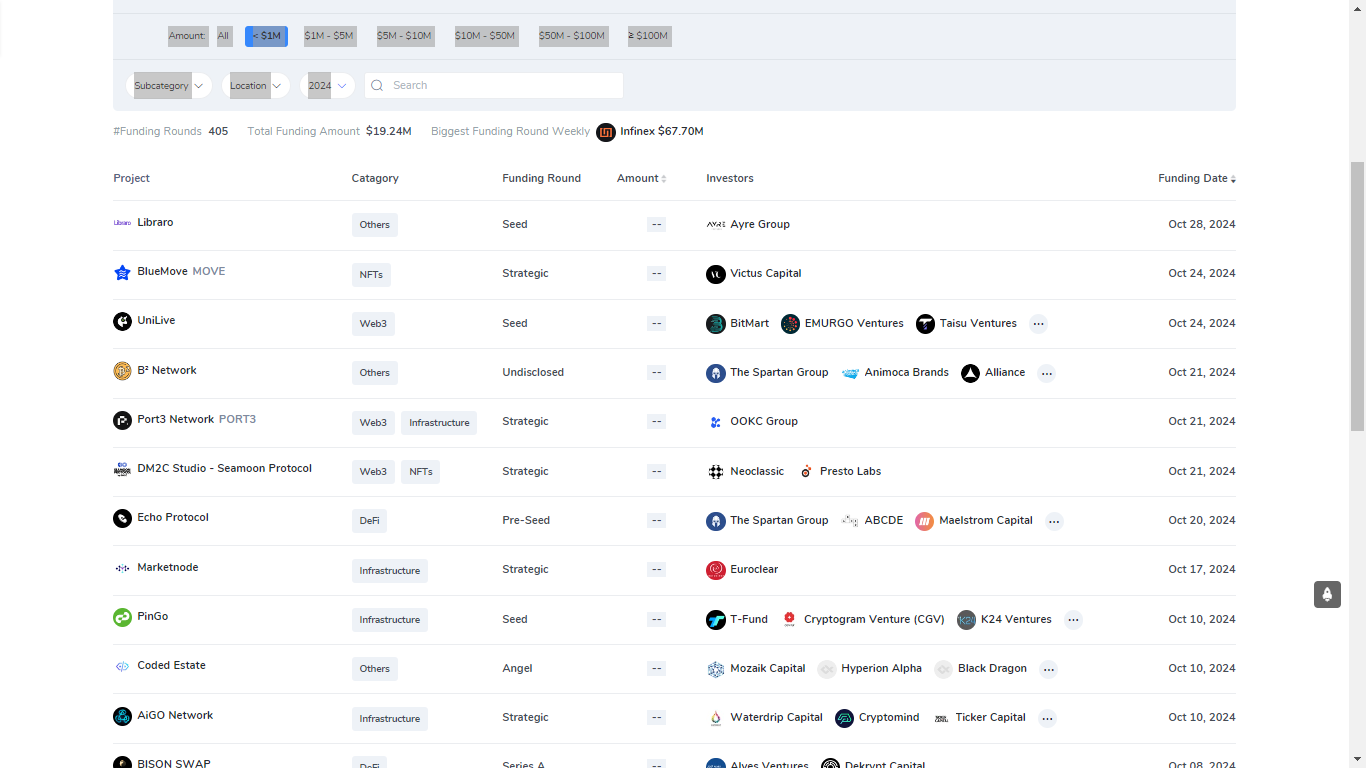Viewport: 1366px width, 768px height.
Task: Click the UniLive project logo icon
Action: [122, 321]
